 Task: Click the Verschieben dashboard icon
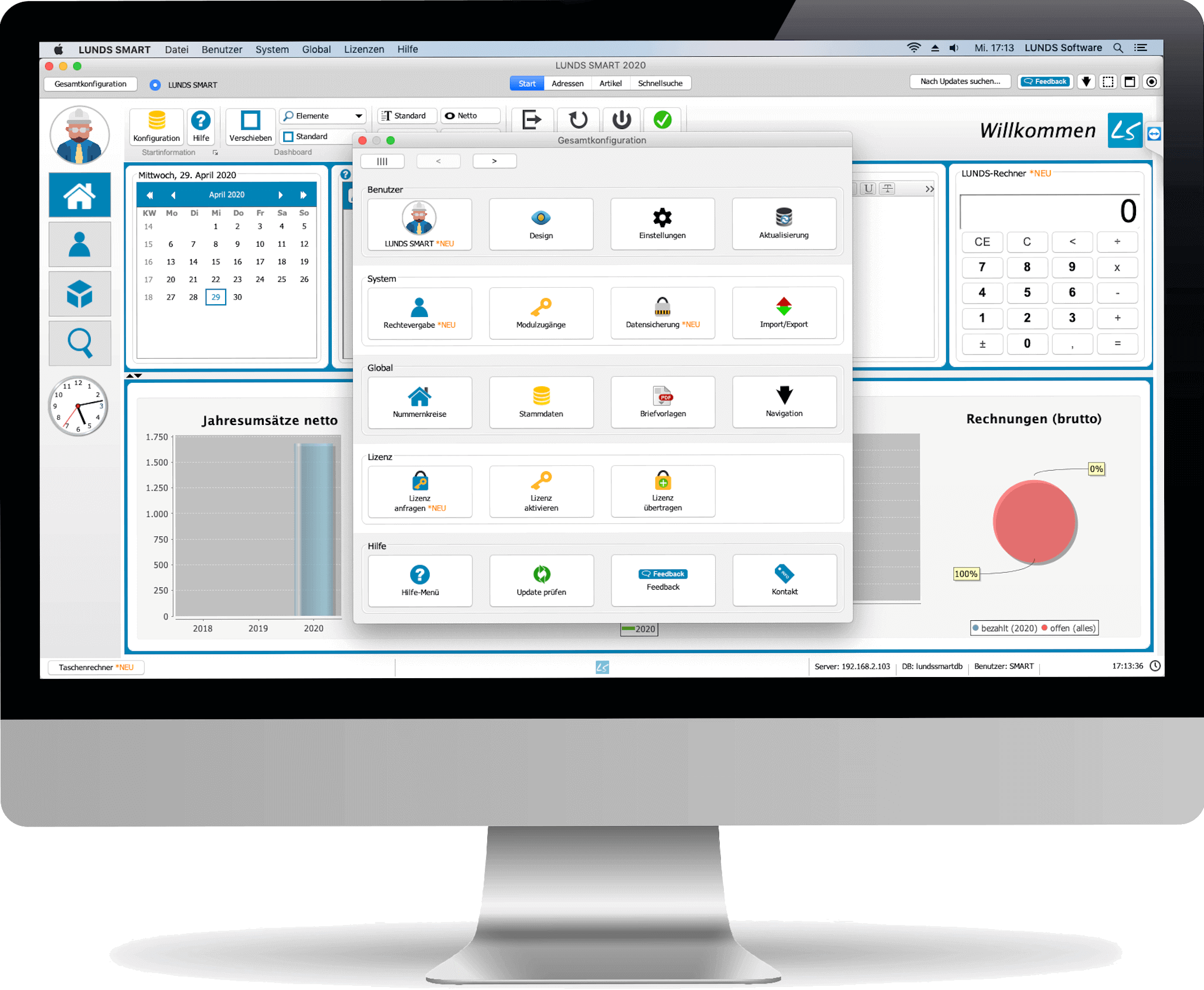click(x=250, y=126)
